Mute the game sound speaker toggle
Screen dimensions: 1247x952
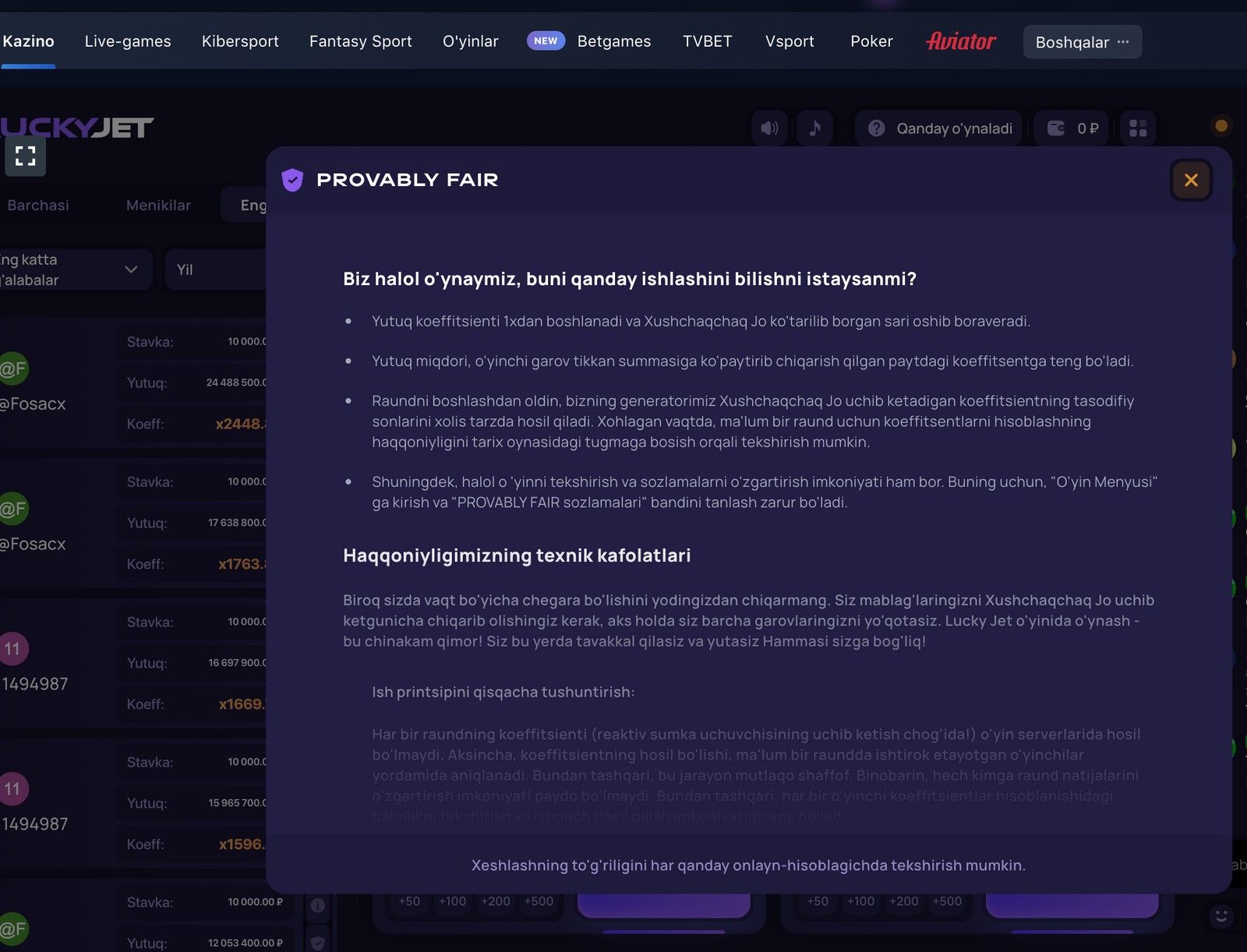[x=769, y=129]
